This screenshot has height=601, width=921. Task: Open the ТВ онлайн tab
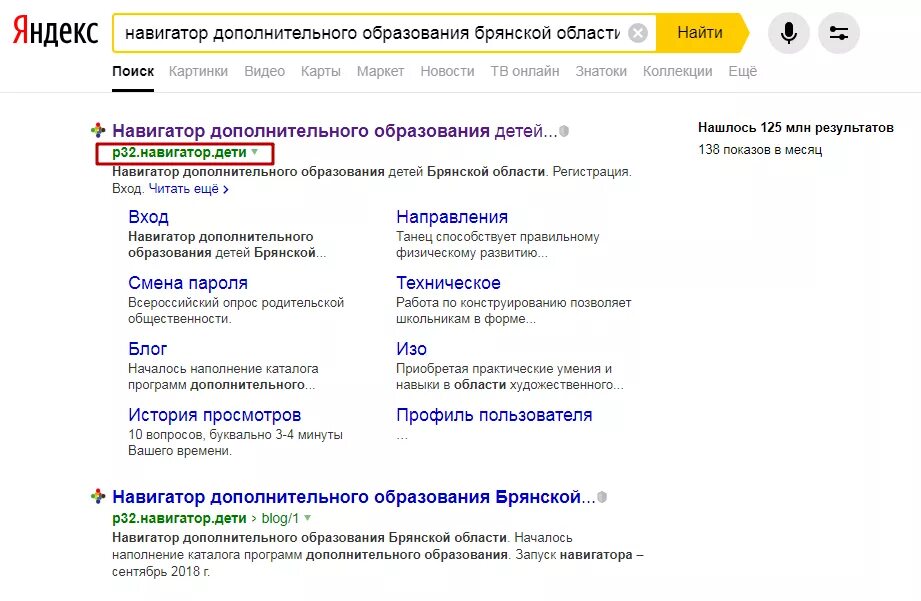pos(525,71)
